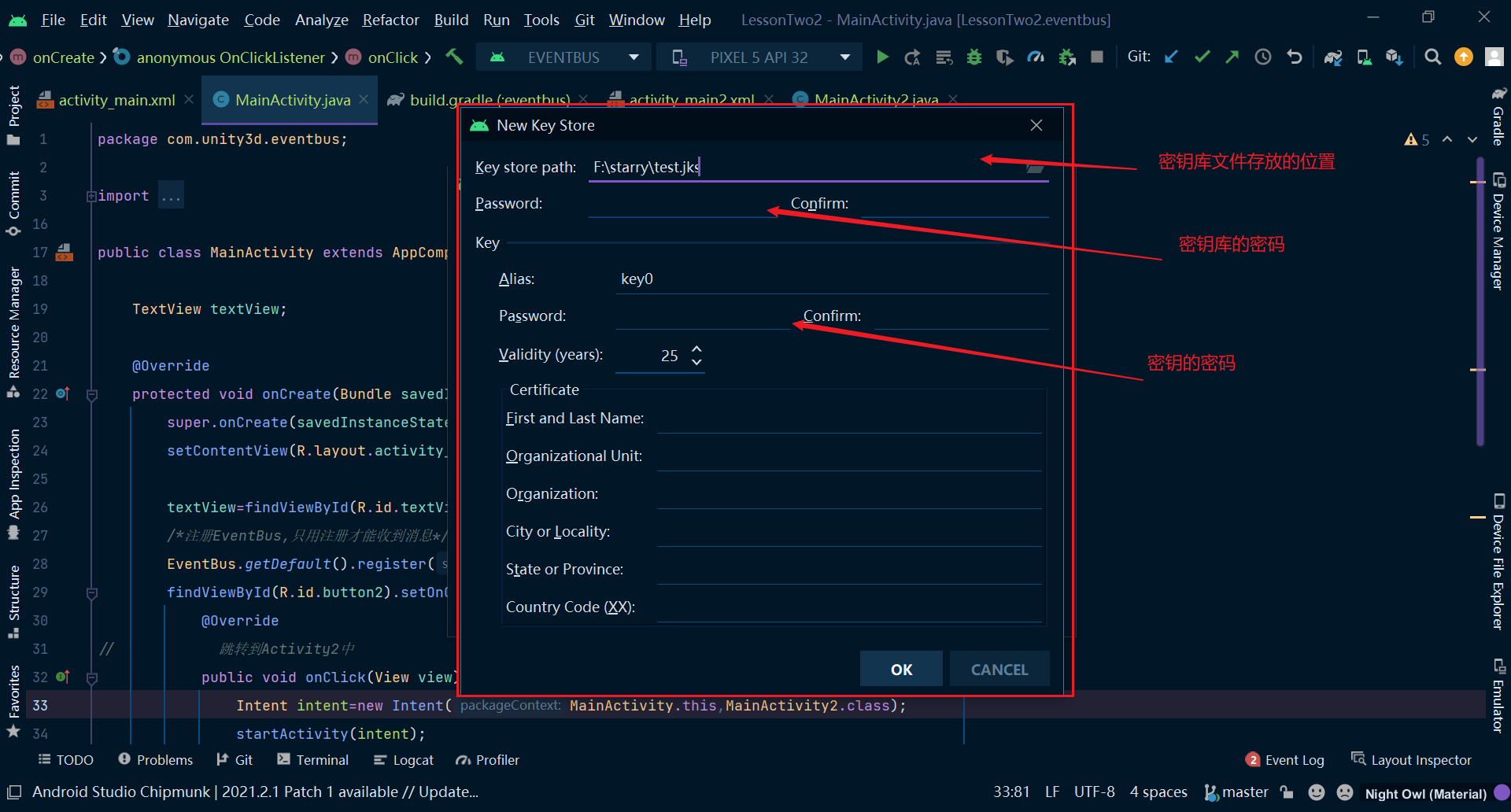The height and width of the screenshot is (812, 1511).
Task: Open the Terminal tool window
Action: pos(313,760)
